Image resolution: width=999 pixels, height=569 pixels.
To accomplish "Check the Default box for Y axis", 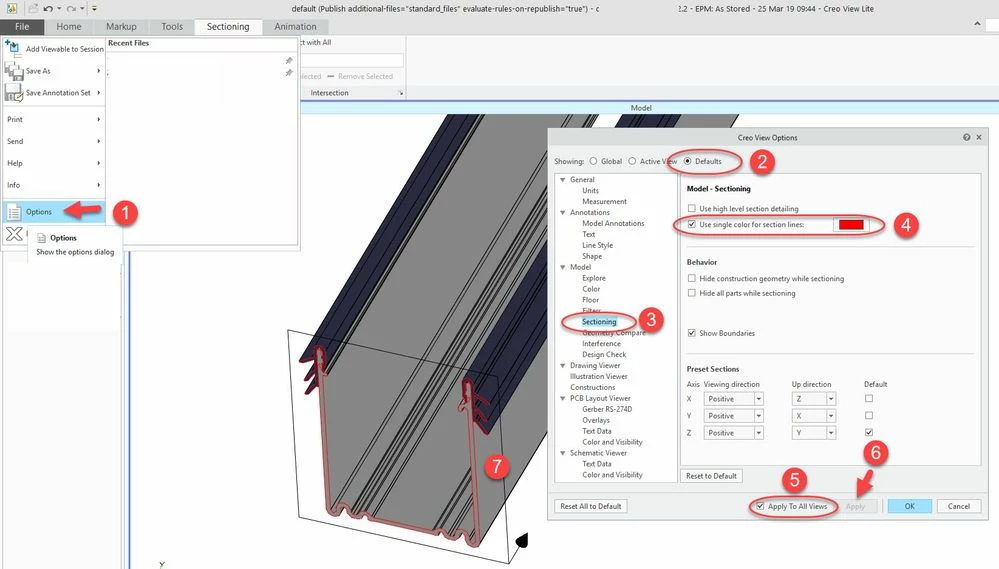I will point(869,415).
